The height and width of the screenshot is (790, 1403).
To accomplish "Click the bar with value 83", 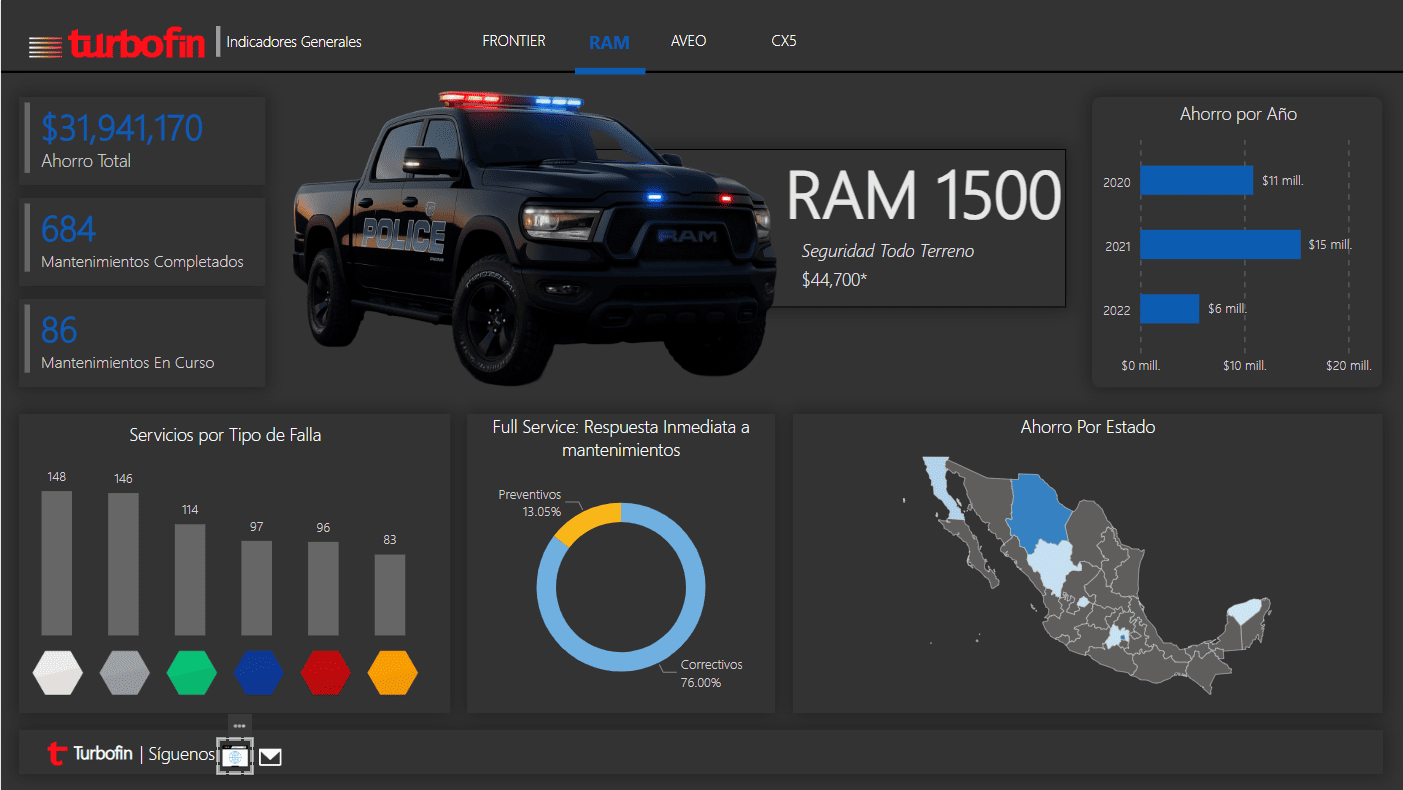I will [x=390, y=595].
